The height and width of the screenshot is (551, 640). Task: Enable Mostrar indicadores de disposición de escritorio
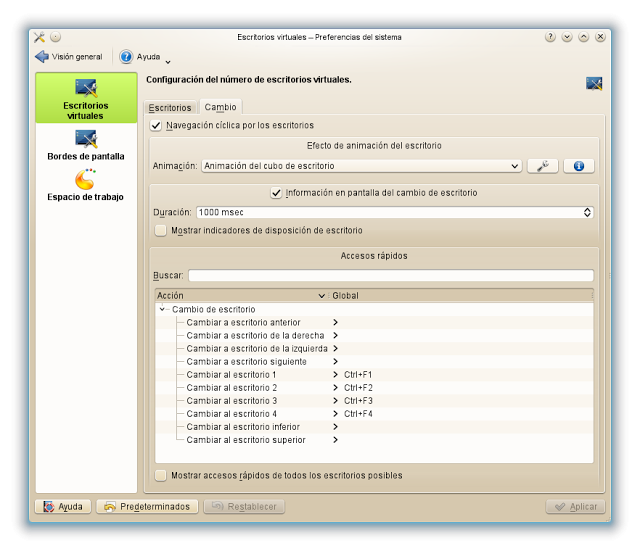tap(161, 230)
